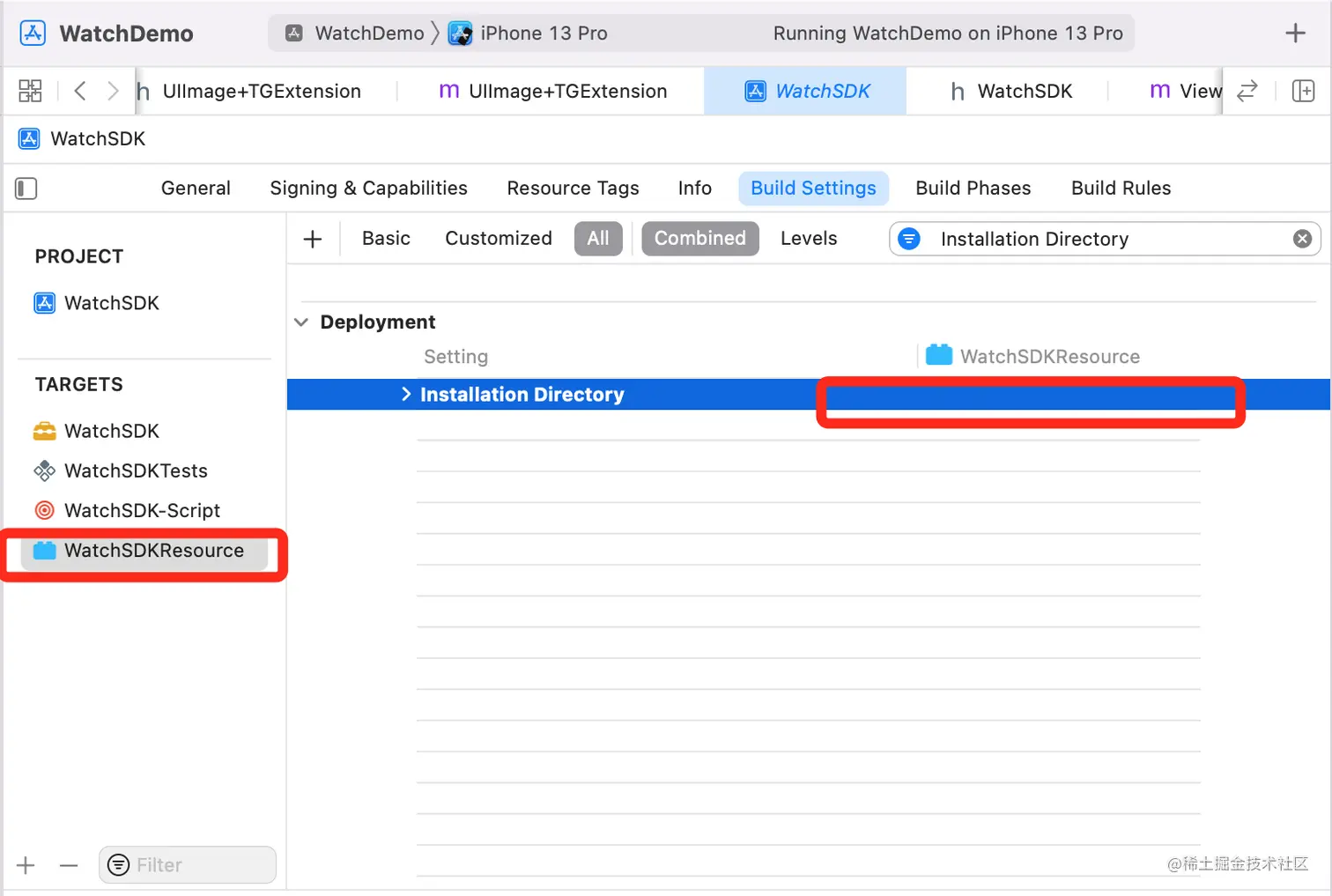1332x896 pixels.
Task: Click the Running WatchDemo activity status
Action: [948, 33]
